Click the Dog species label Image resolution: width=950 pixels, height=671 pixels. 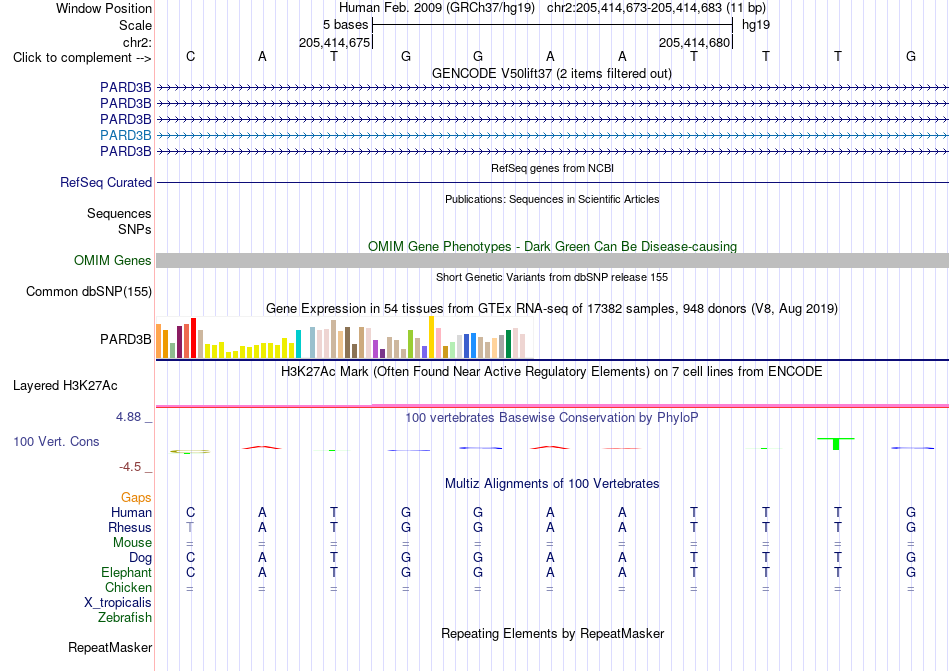point(140,557)
